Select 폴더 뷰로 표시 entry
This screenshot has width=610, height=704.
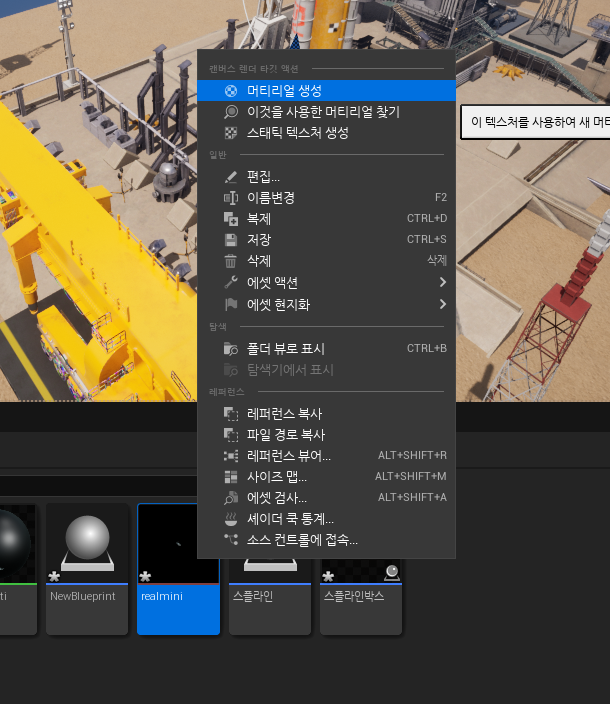click(326, 348)
